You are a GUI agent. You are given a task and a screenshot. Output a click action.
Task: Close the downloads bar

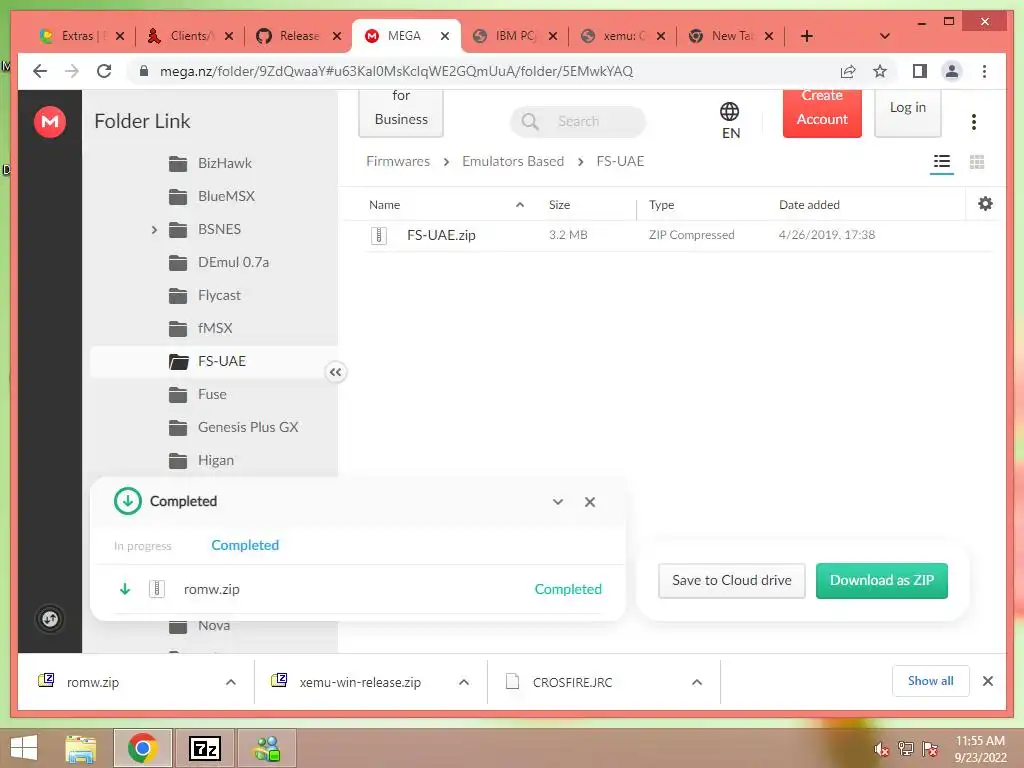(987, 681)
